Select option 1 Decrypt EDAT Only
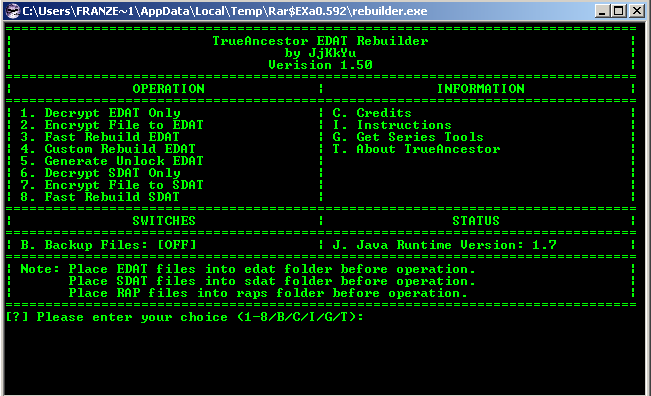This screenshot has height=396, width=651. coord(100,113)
